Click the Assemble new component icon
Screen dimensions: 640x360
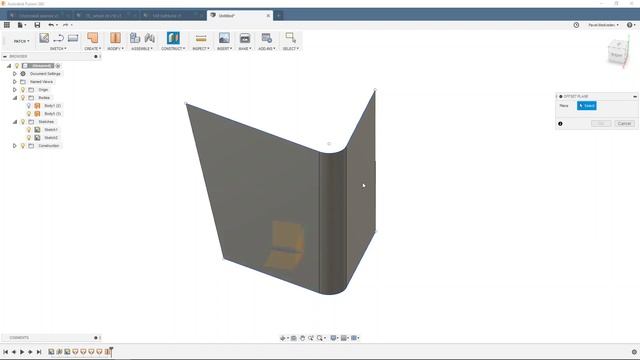point(135,38)
